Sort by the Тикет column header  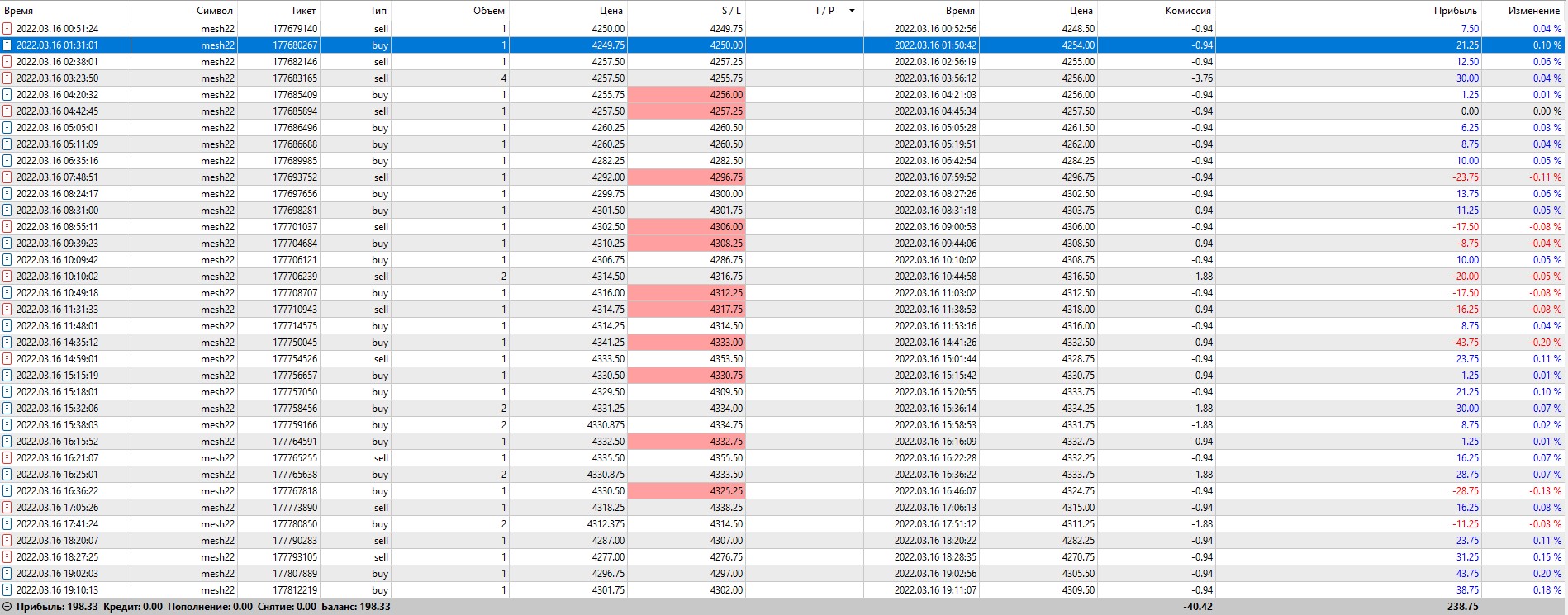coord(303,11)
